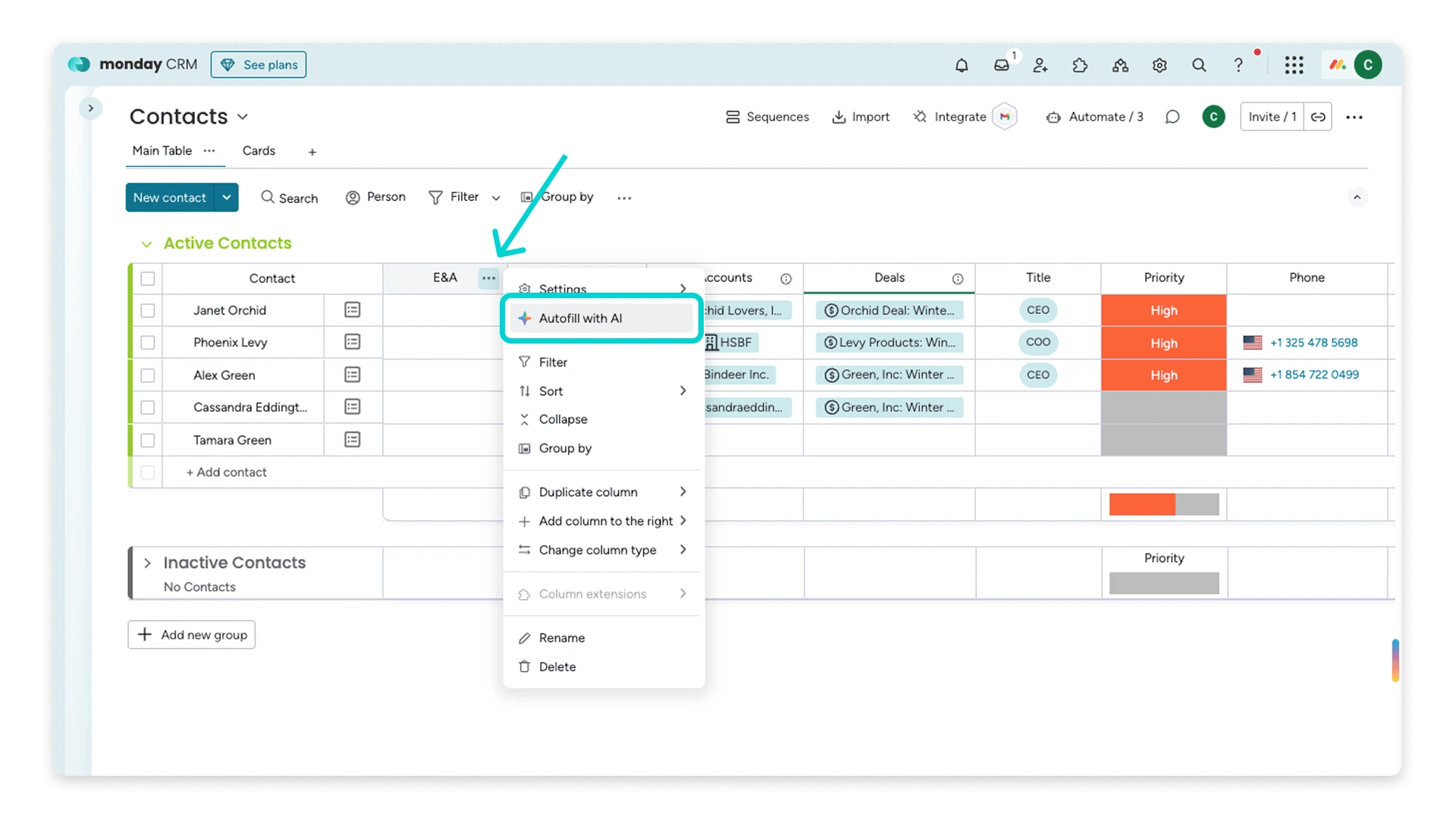Click the Gmail integration hexagon icon

tap(1005, 117)
